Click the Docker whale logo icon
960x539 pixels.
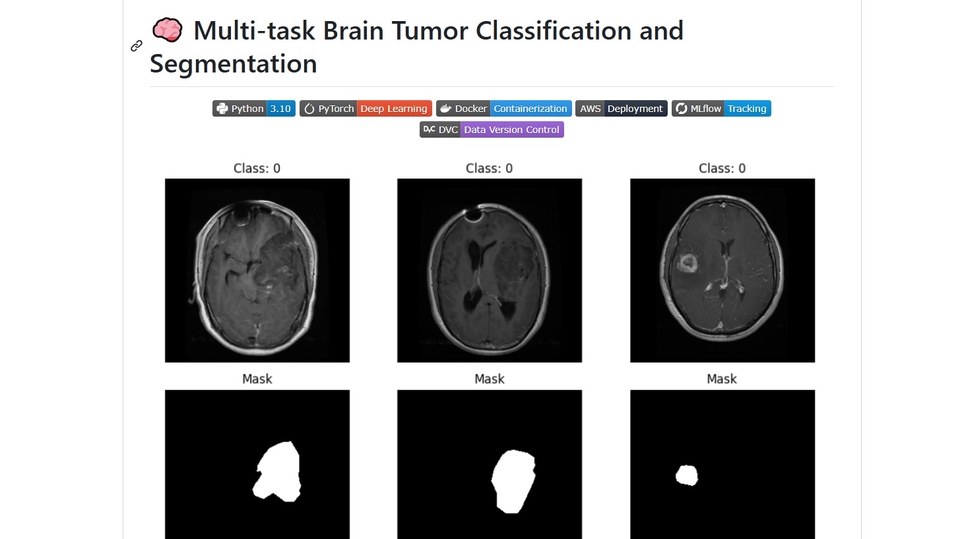click(445, 109)
